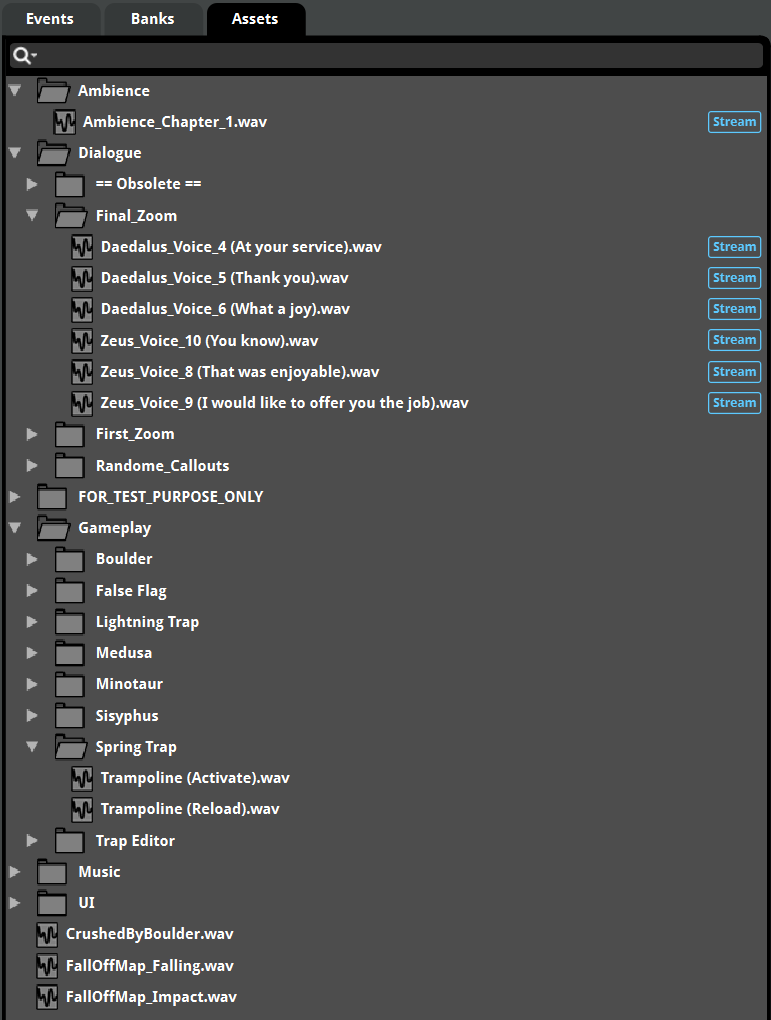Select the FallOffMap_Impact.wav file name

152,997
